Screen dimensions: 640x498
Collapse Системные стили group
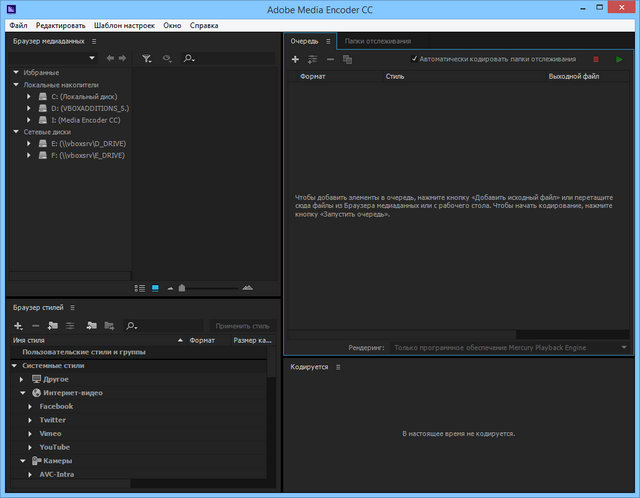[x=14, y=366]
